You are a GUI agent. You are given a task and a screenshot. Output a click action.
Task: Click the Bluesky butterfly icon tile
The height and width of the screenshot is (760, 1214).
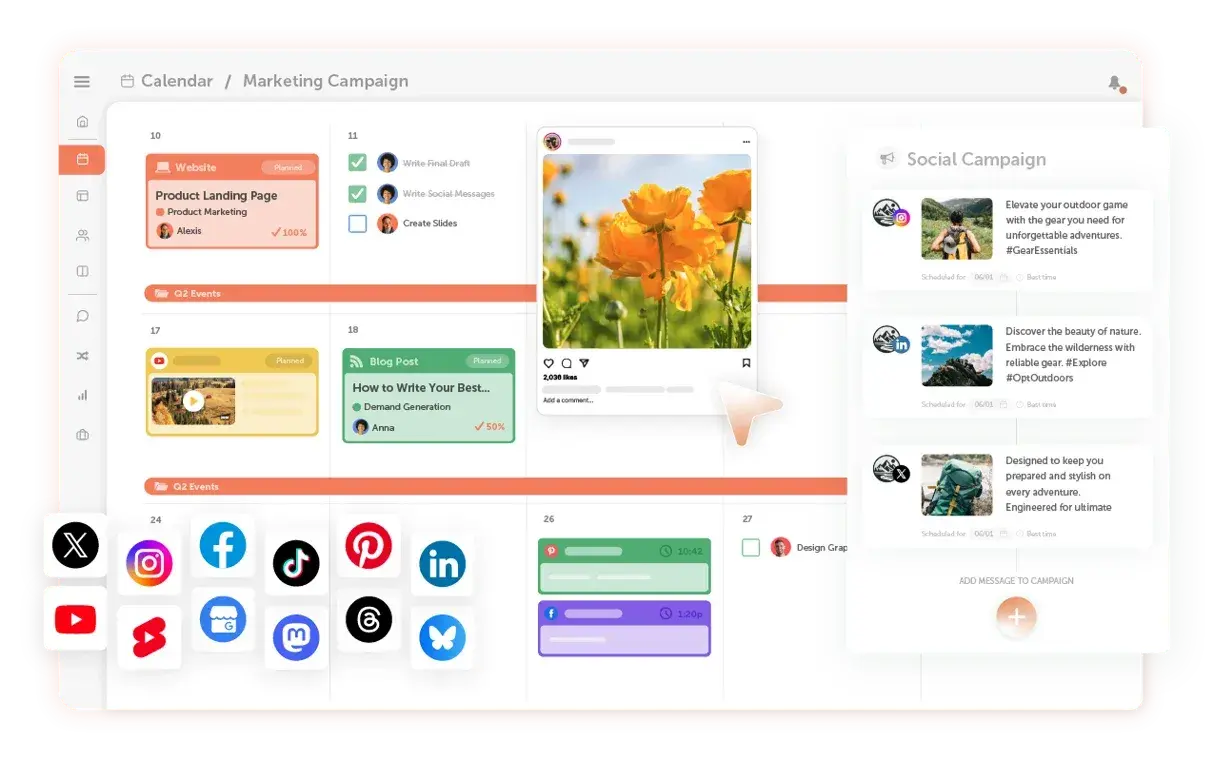pos(442,638)
